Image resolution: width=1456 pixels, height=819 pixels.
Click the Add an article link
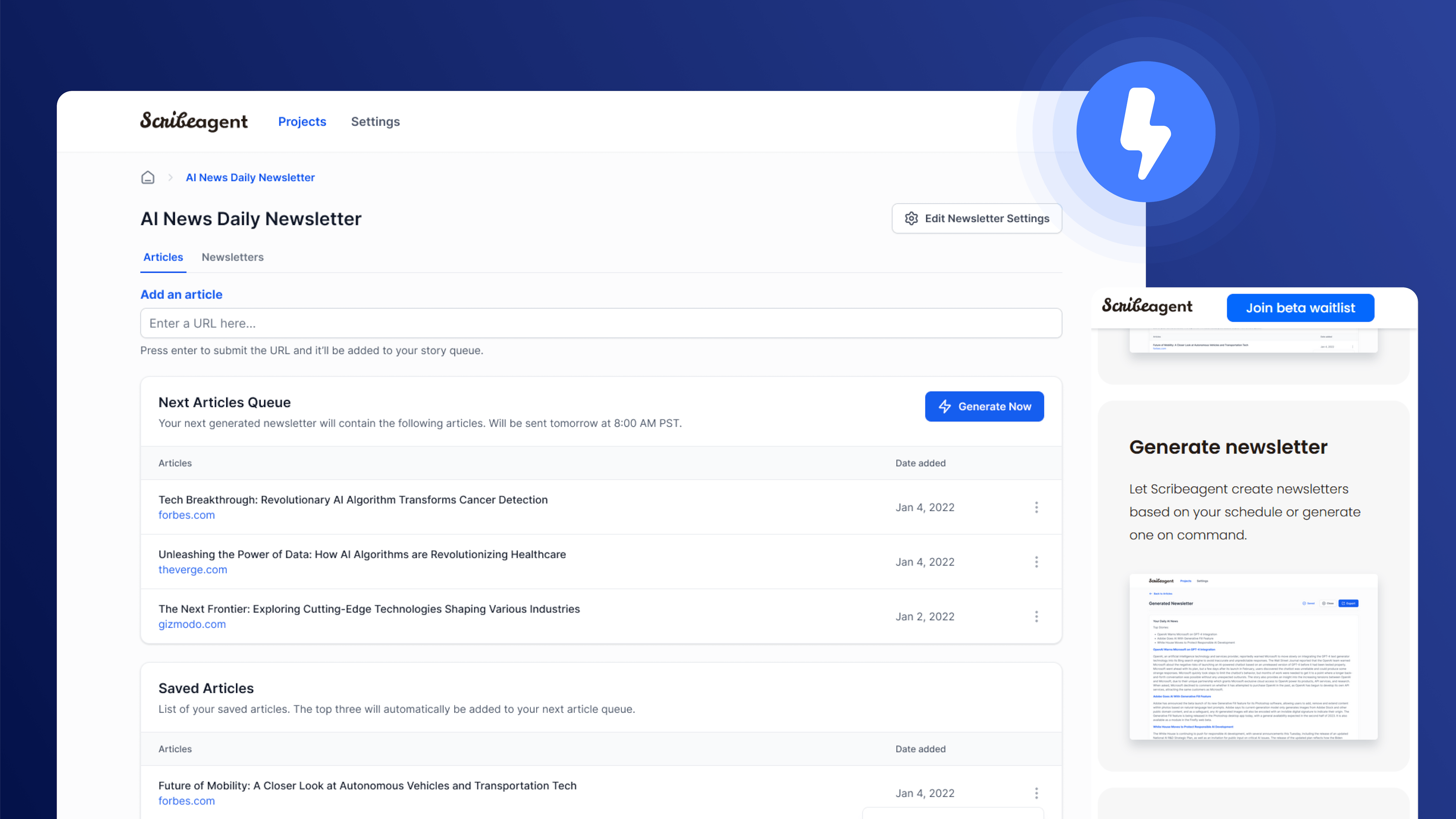[181, 295]
